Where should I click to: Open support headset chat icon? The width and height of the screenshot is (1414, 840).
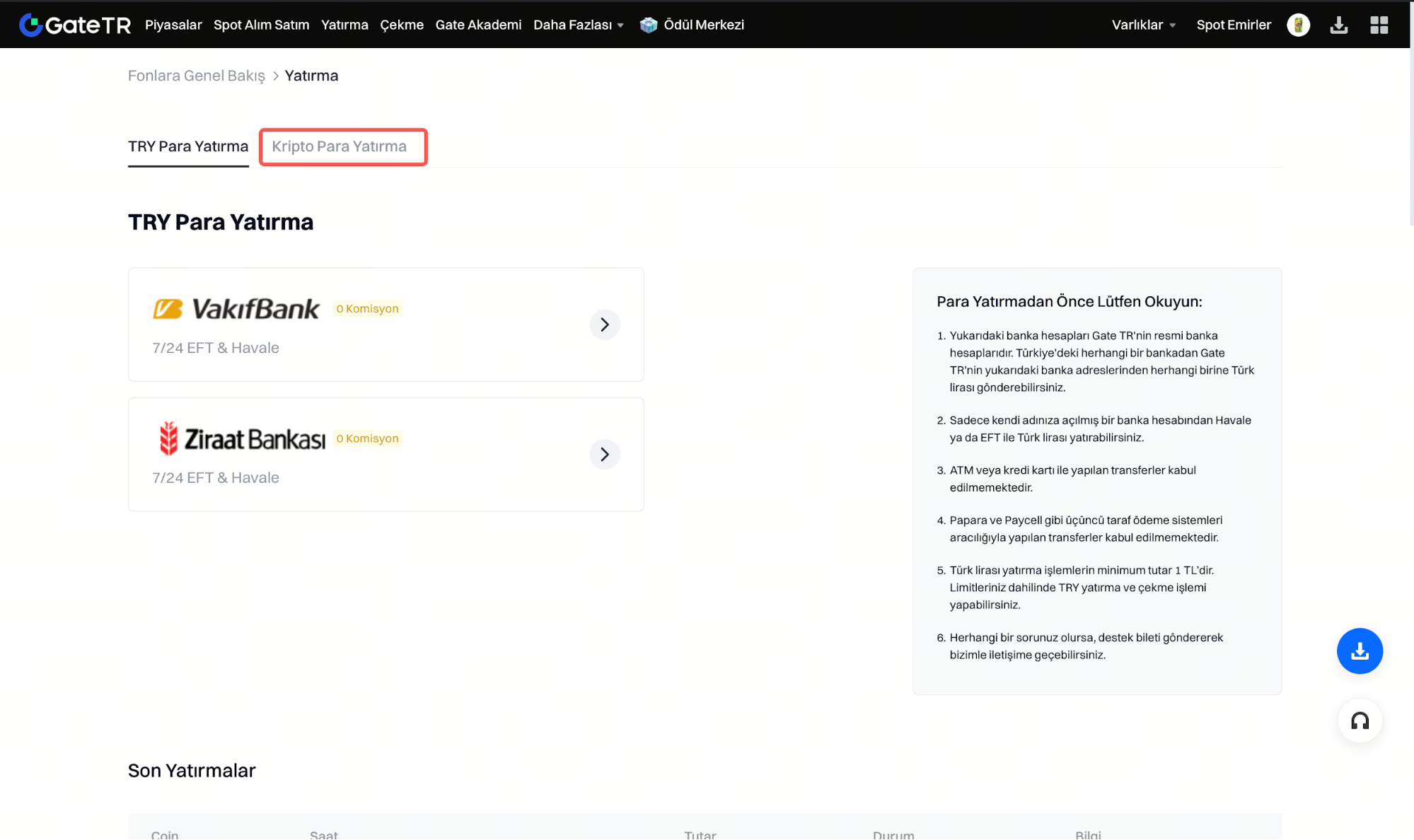point(1359,721)
